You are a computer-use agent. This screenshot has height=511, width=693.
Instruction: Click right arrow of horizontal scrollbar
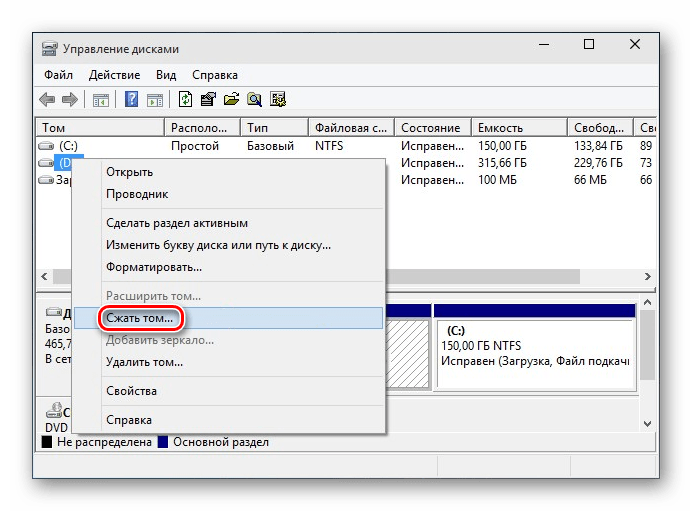[647, 276]
